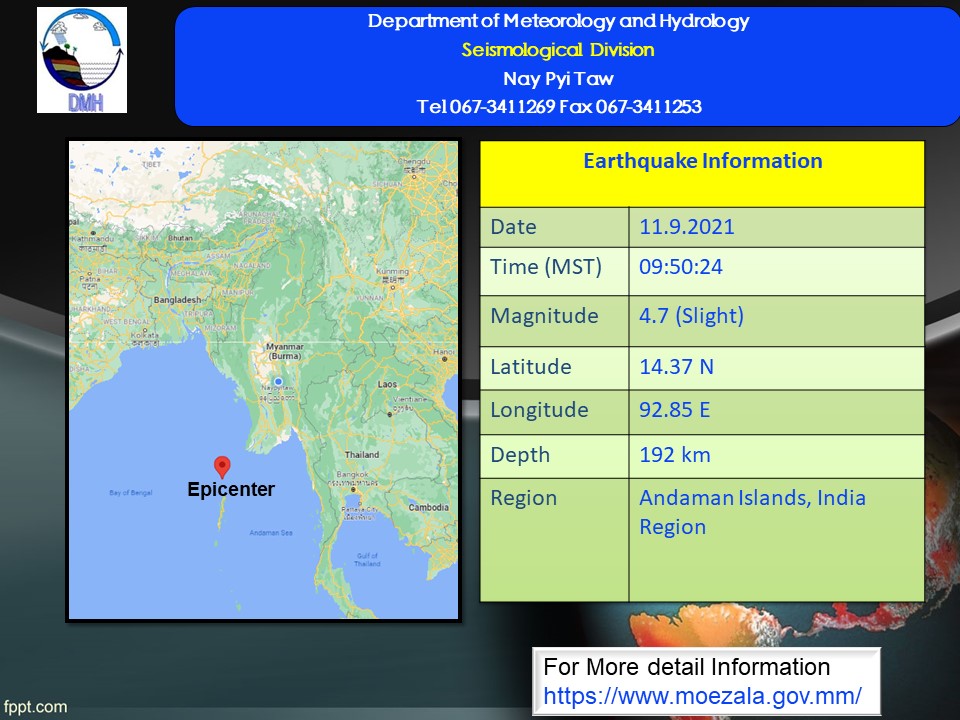The image size is (960, 720).
Task: Select the time value '09:50:24'
Action: (681, 267)
